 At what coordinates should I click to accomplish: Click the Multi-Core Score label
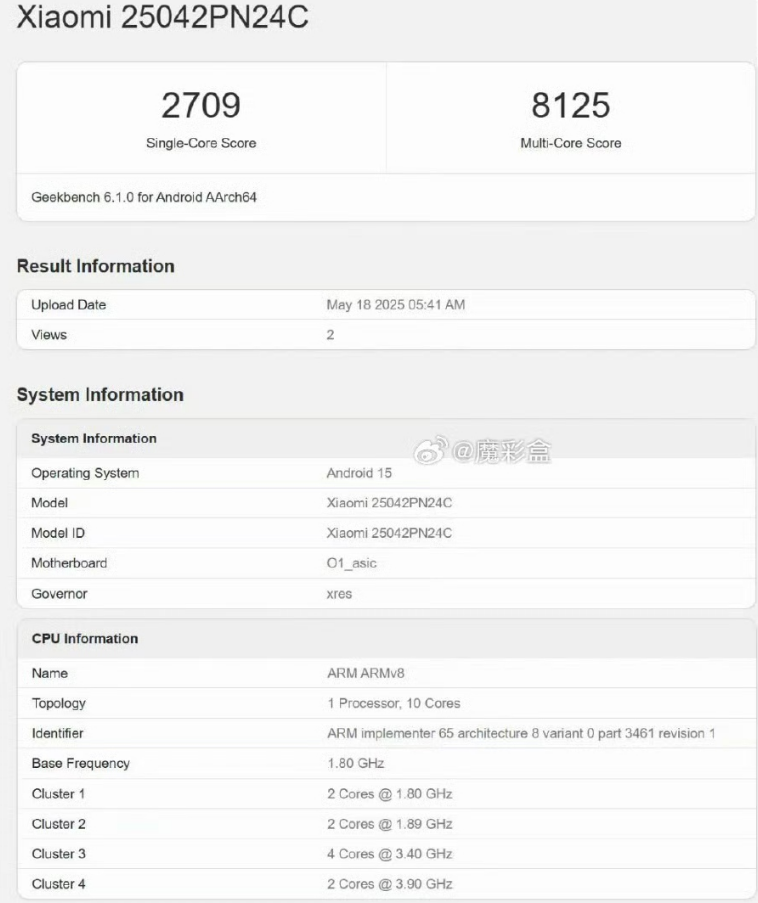(571, 143)
